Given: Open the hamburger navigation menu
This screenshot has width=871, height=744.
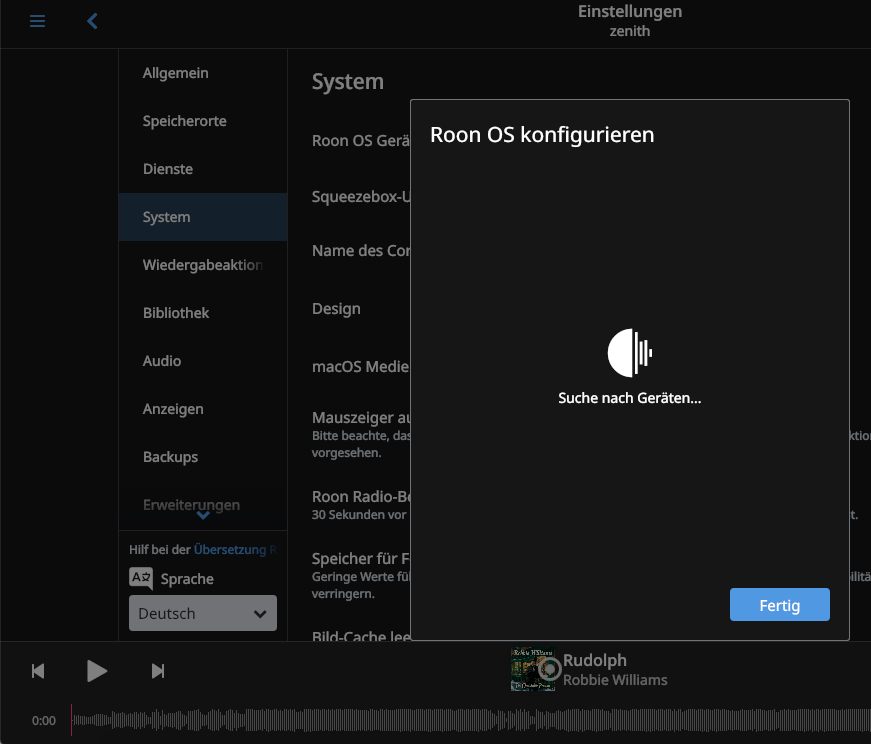Looking at the screenshot, I should (37, 21).
